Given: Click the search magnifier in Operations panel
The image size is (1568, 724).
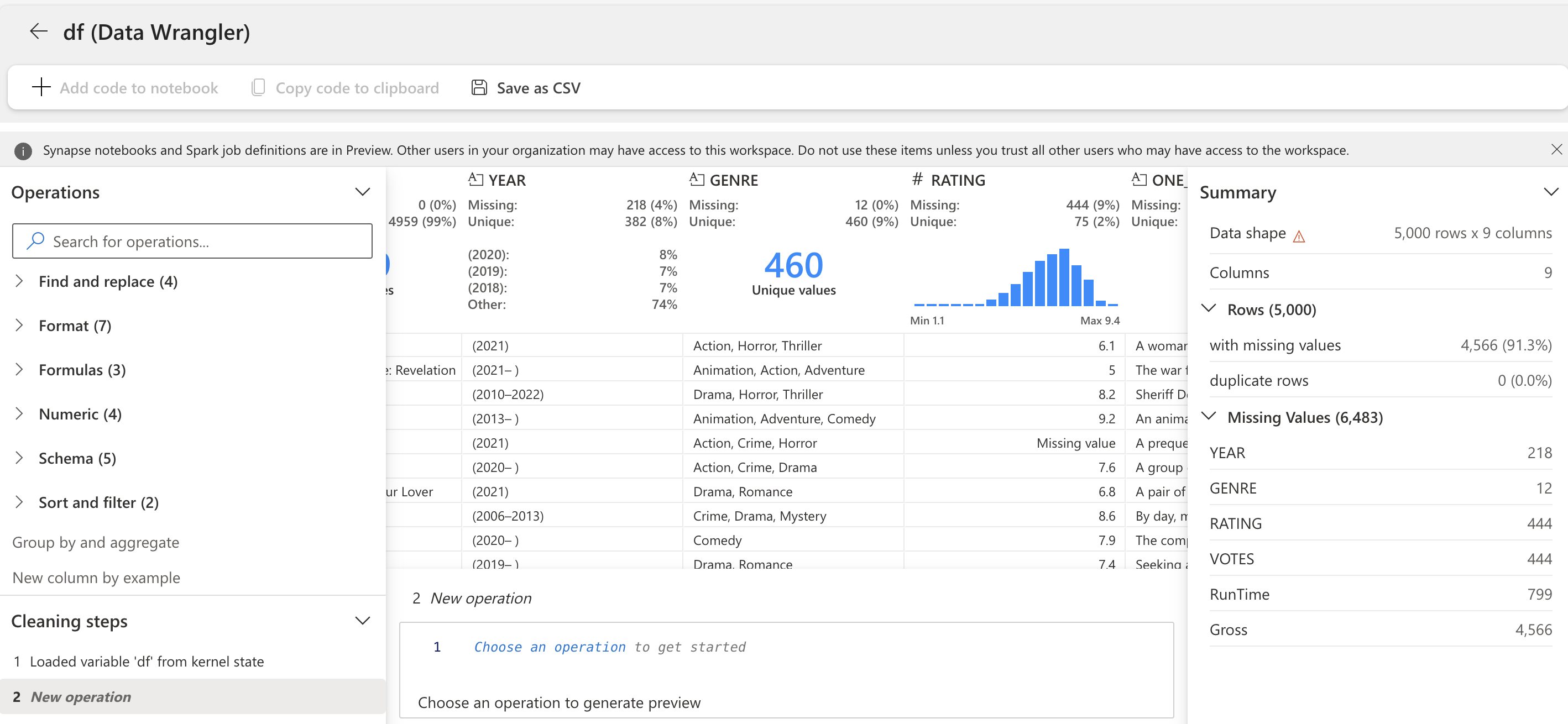Looking at the screenshot, I should (35, 241).
